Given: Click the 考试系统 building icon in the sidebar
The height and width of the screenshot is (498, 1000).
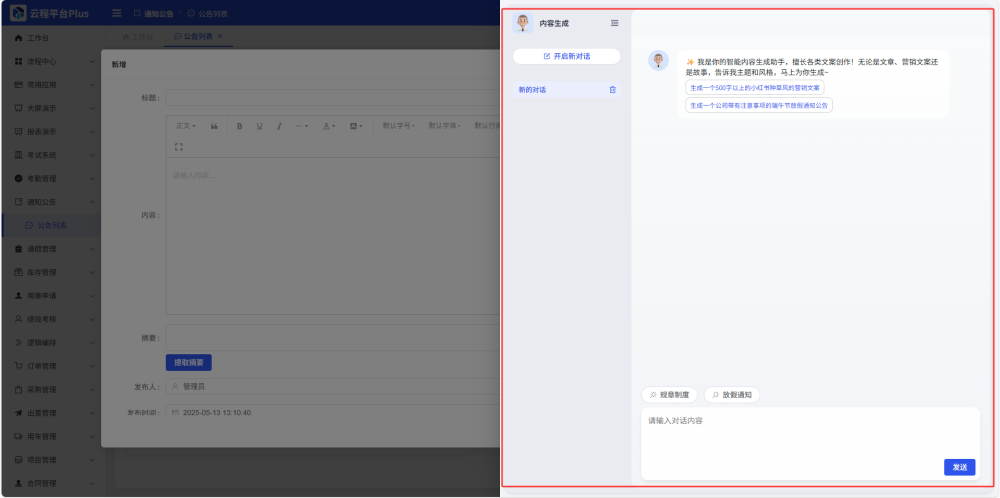Looking at the screenshot, I should click(18, 155).
